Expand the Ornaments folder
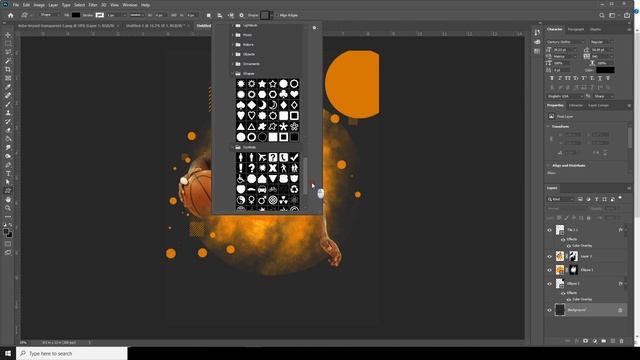 [x=233, y=64]
